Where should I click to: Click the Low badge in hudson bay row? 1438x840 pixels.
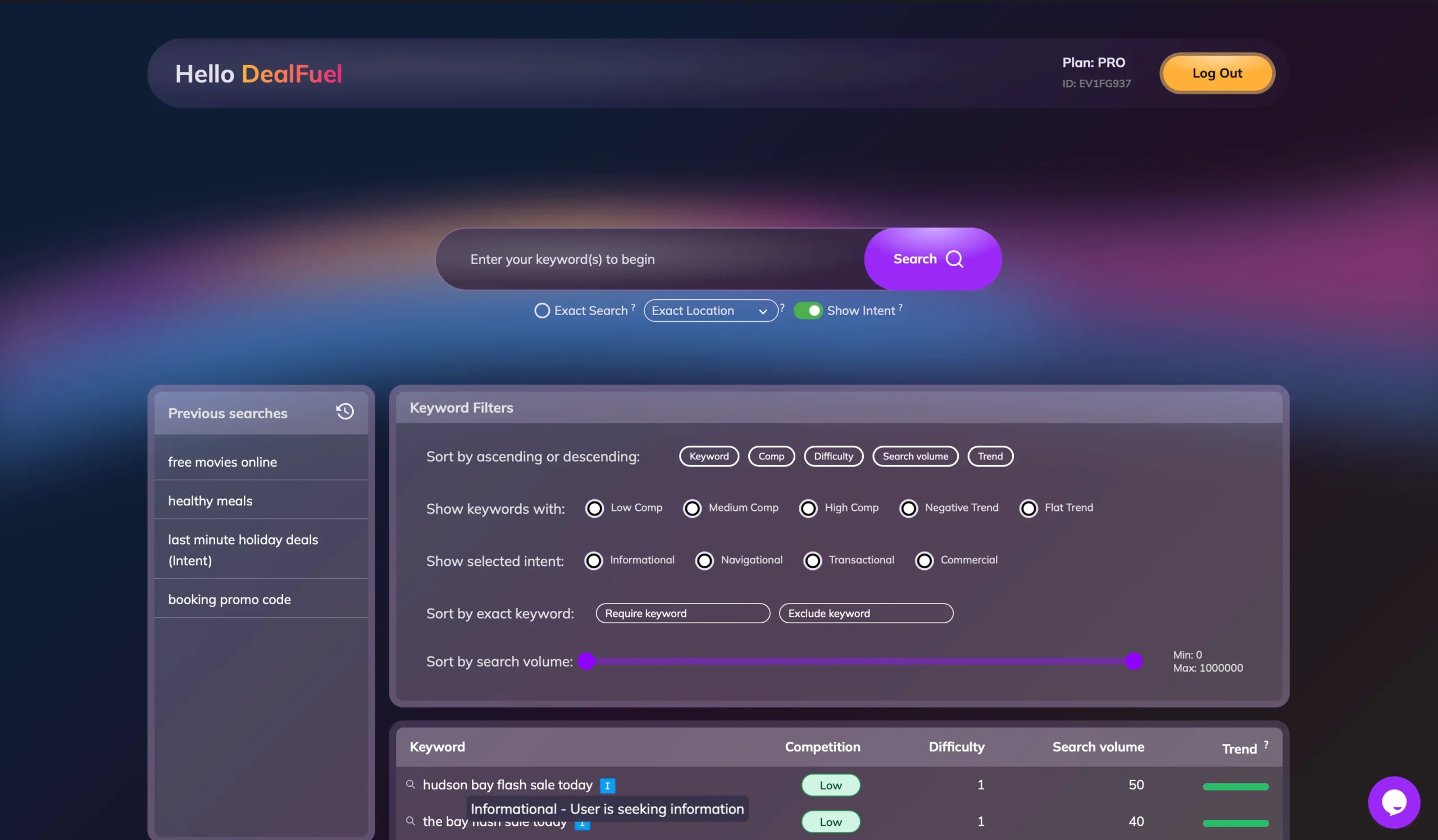[x=830, y=784]
